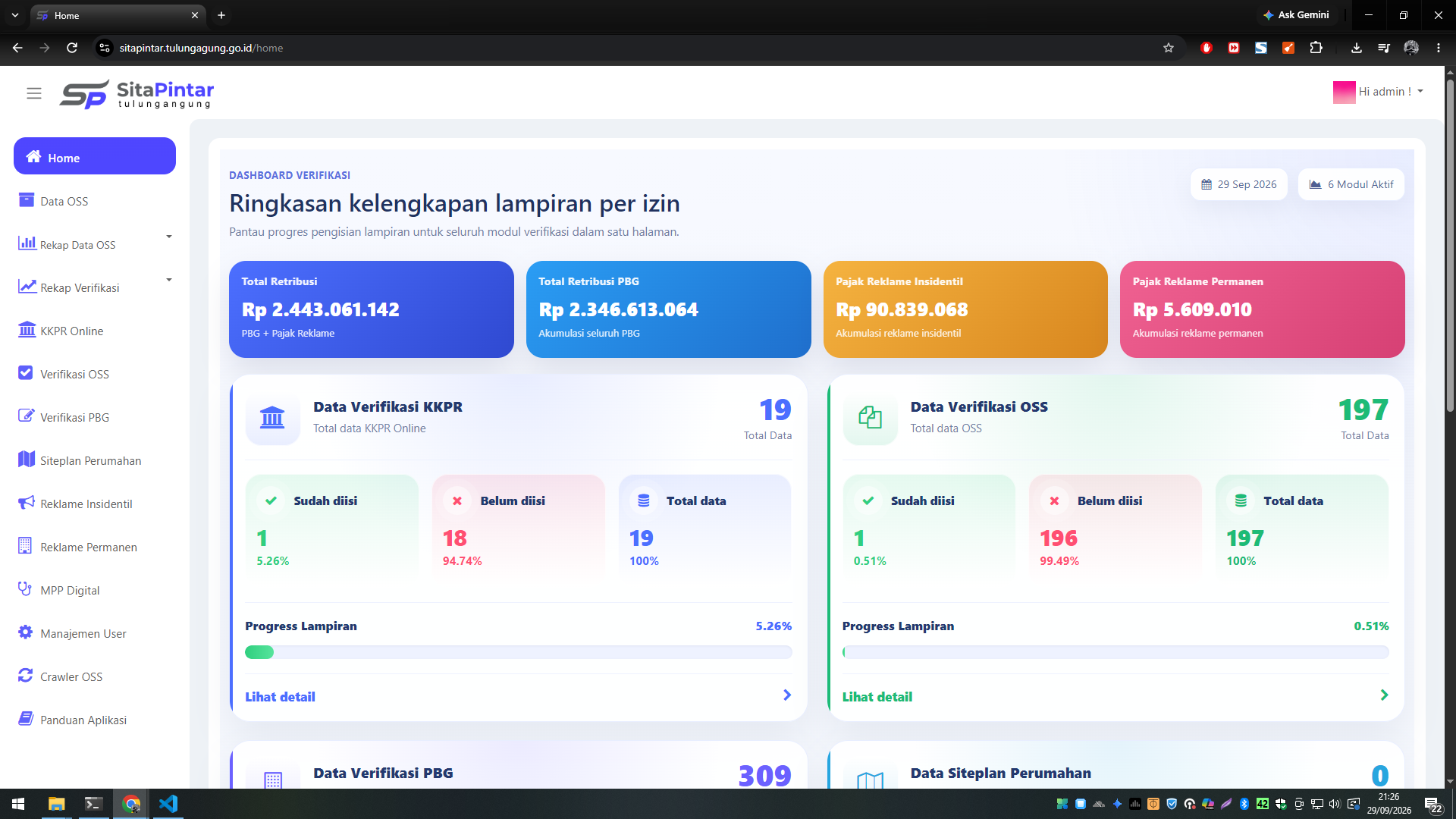Click the Panduan Aplikasi book icon

pyautogui.click(x=26, y=719)
